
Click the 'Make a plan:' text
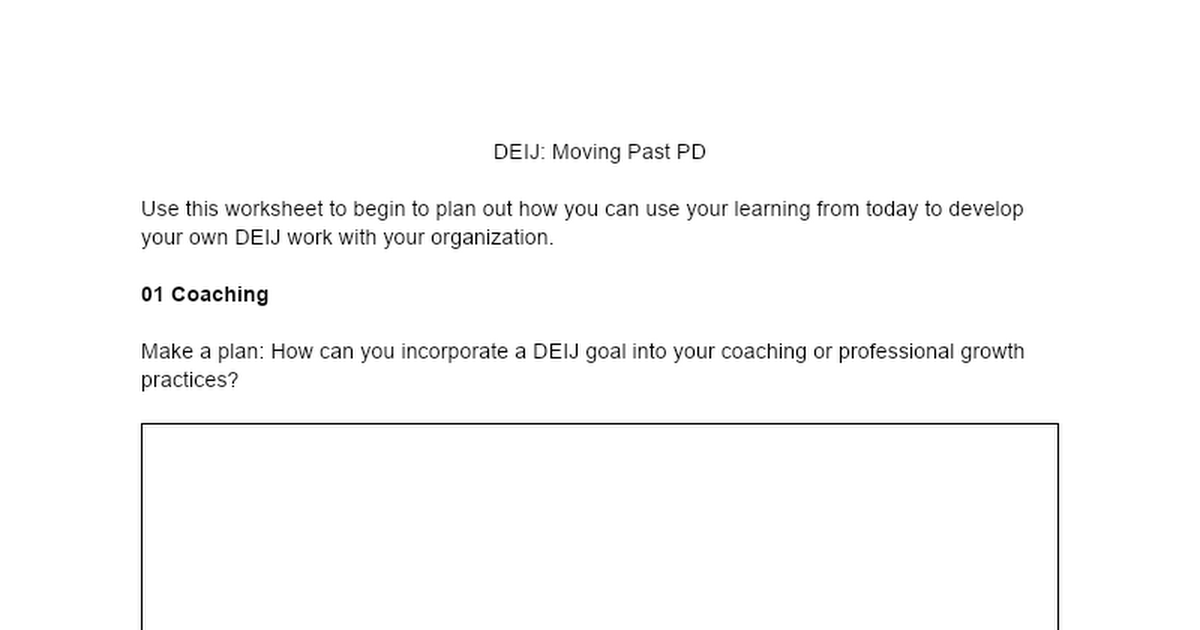(x=203, y=352)
